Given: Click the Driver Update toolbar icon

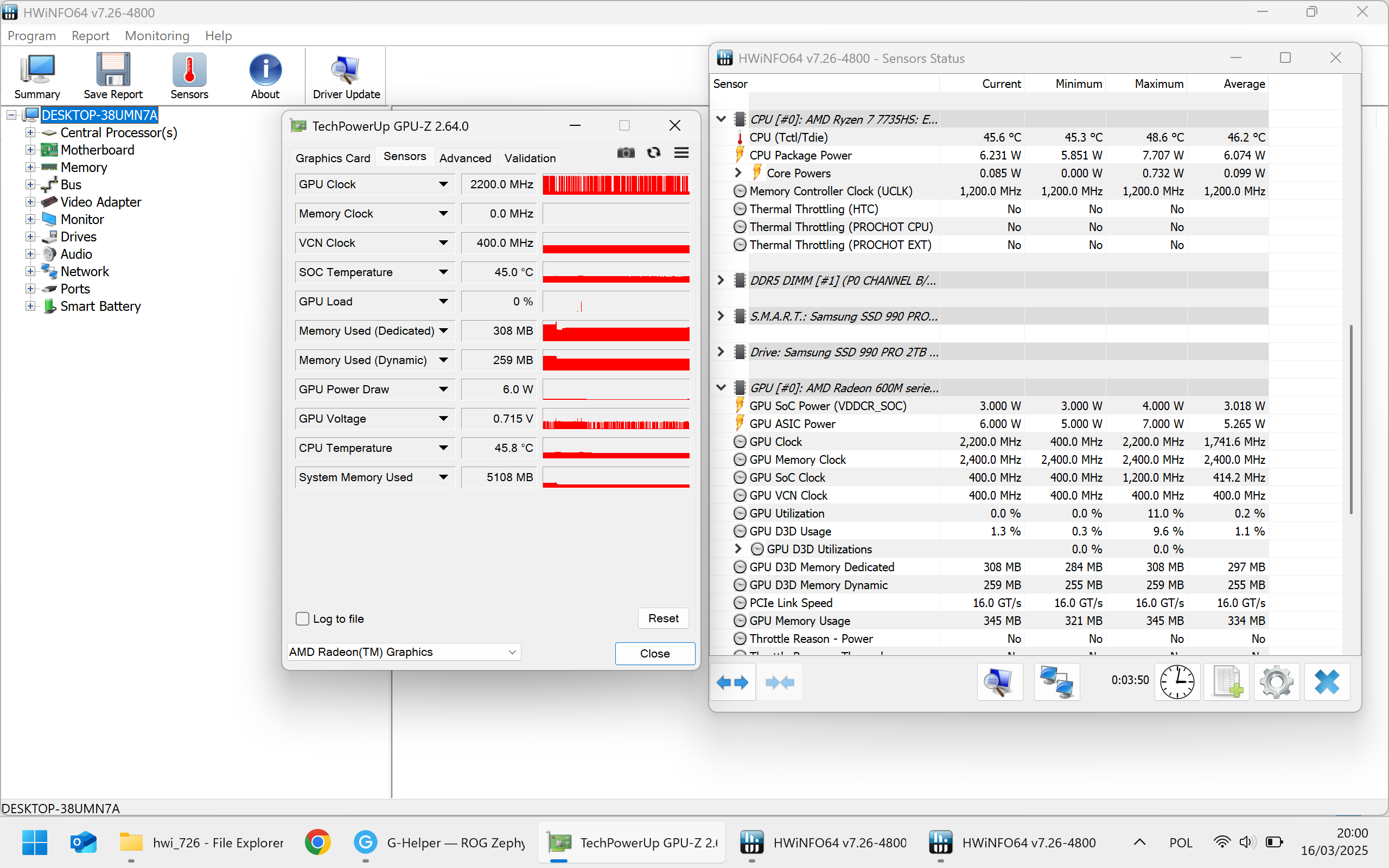Looking at the screenshot, I should pyautogui.click(x=346, y=70).
